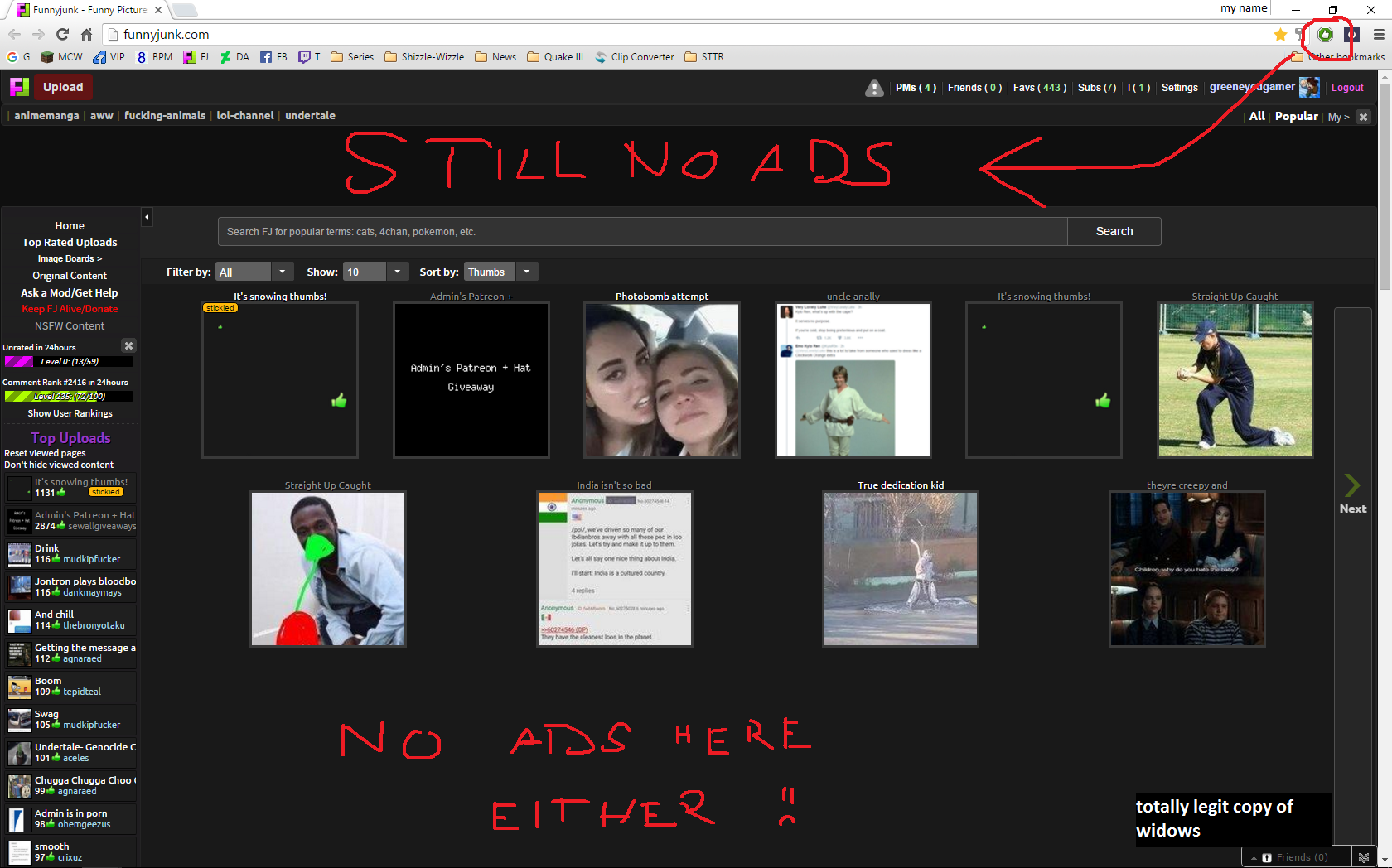Click the Logout link
The height and width of the screenshot is (868, 1392).
coord(1347,88)
